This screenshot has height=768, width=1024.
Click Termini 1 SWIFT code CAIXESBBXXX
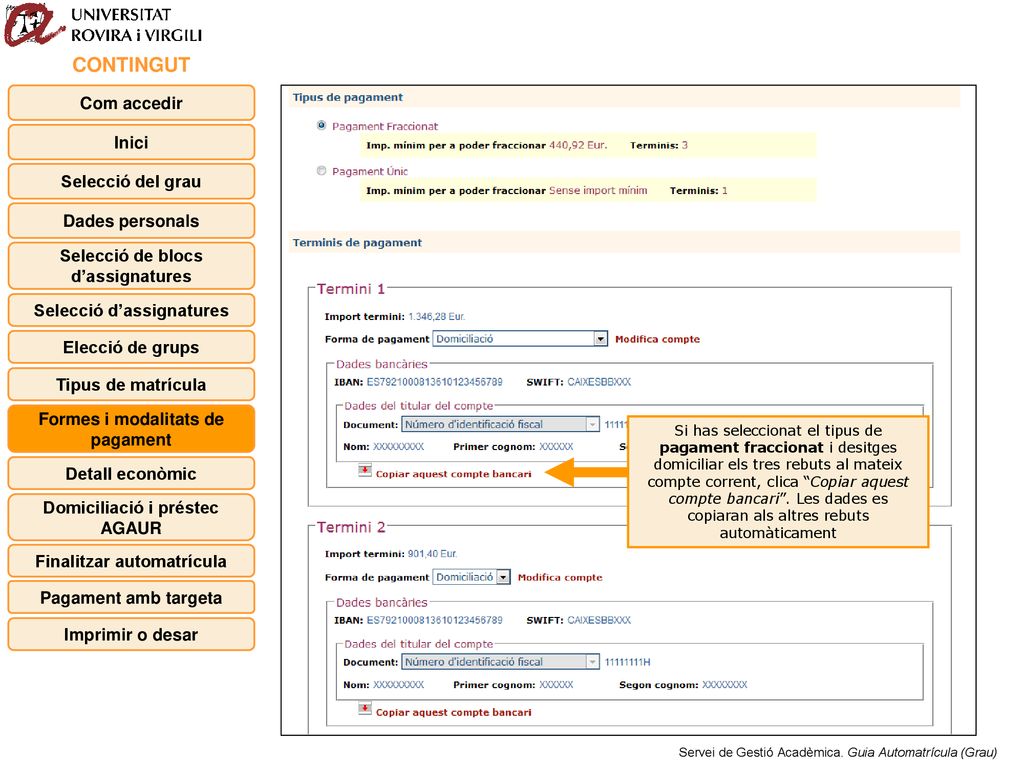[599, 382]
